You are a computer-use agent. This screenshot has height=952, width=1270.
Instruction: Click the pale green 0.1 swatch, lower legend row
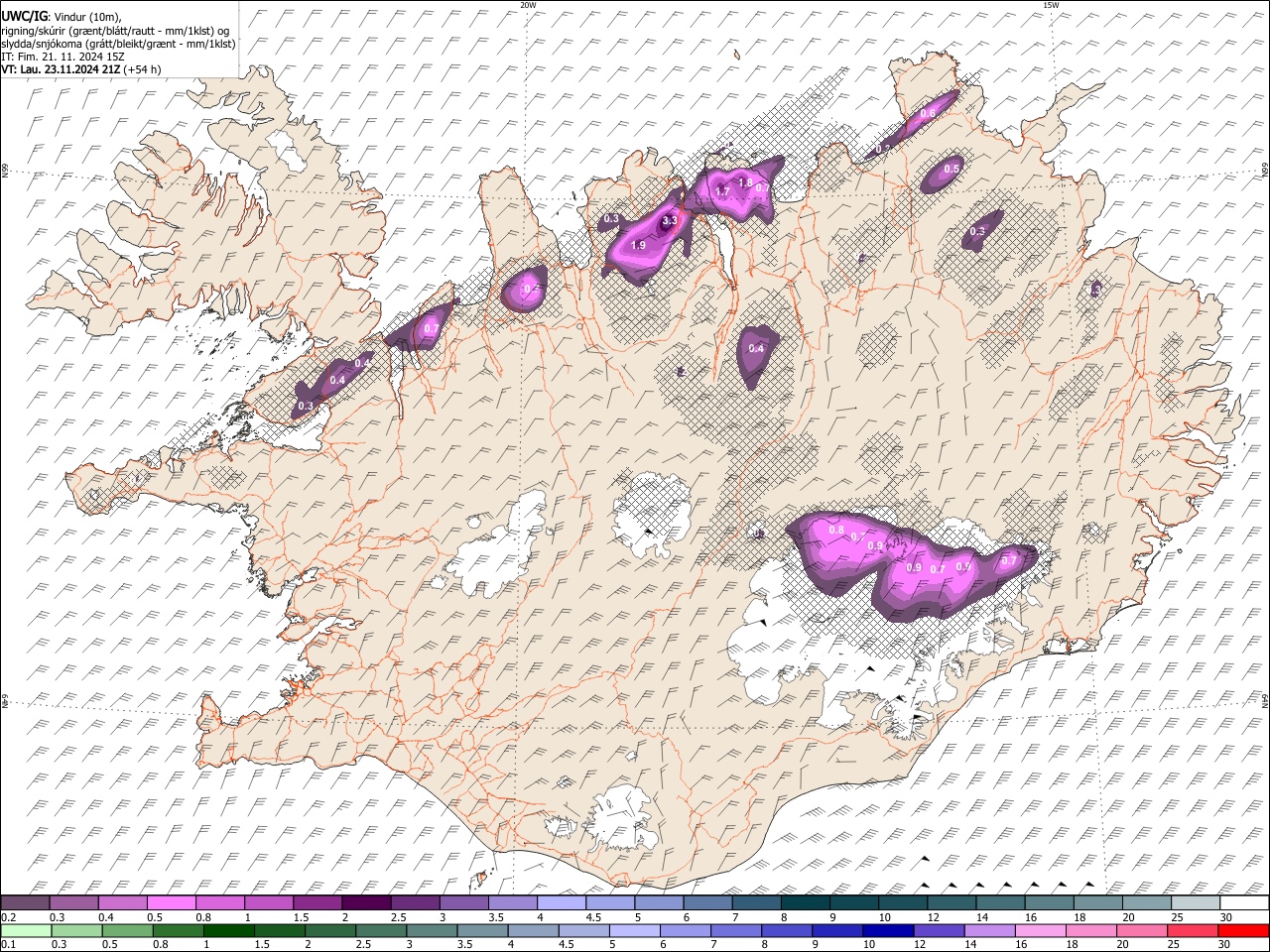pos(26,930)
